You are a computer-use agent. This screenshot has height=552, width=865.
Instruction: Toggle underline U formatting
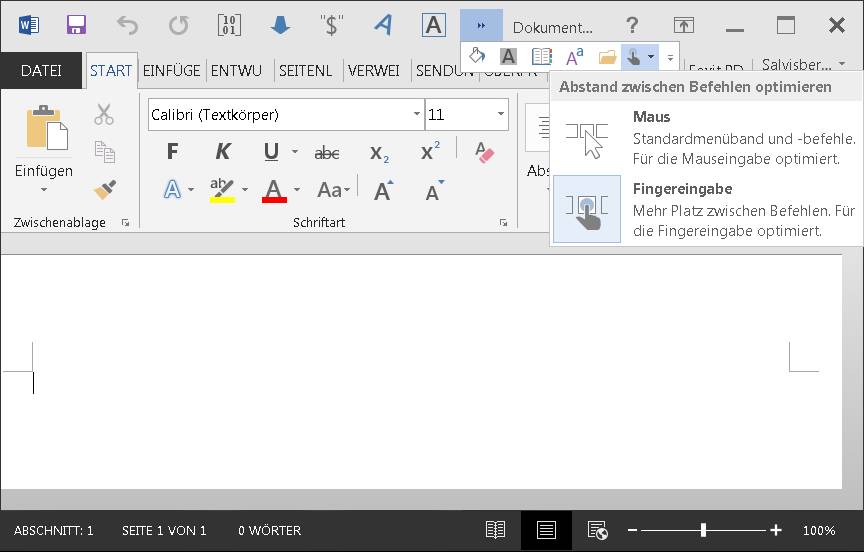pos(271,151)
